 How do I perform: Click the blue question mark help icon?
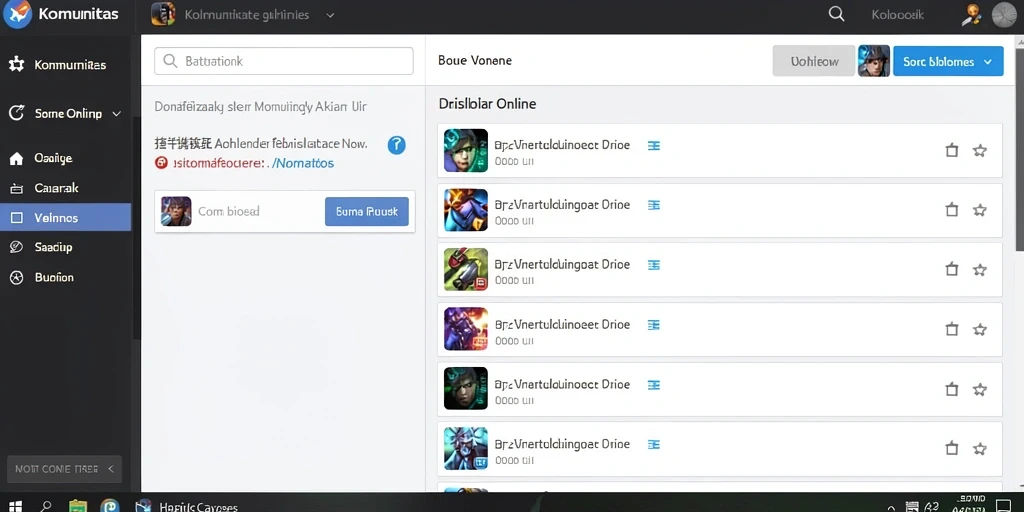[x=396, y=145]
